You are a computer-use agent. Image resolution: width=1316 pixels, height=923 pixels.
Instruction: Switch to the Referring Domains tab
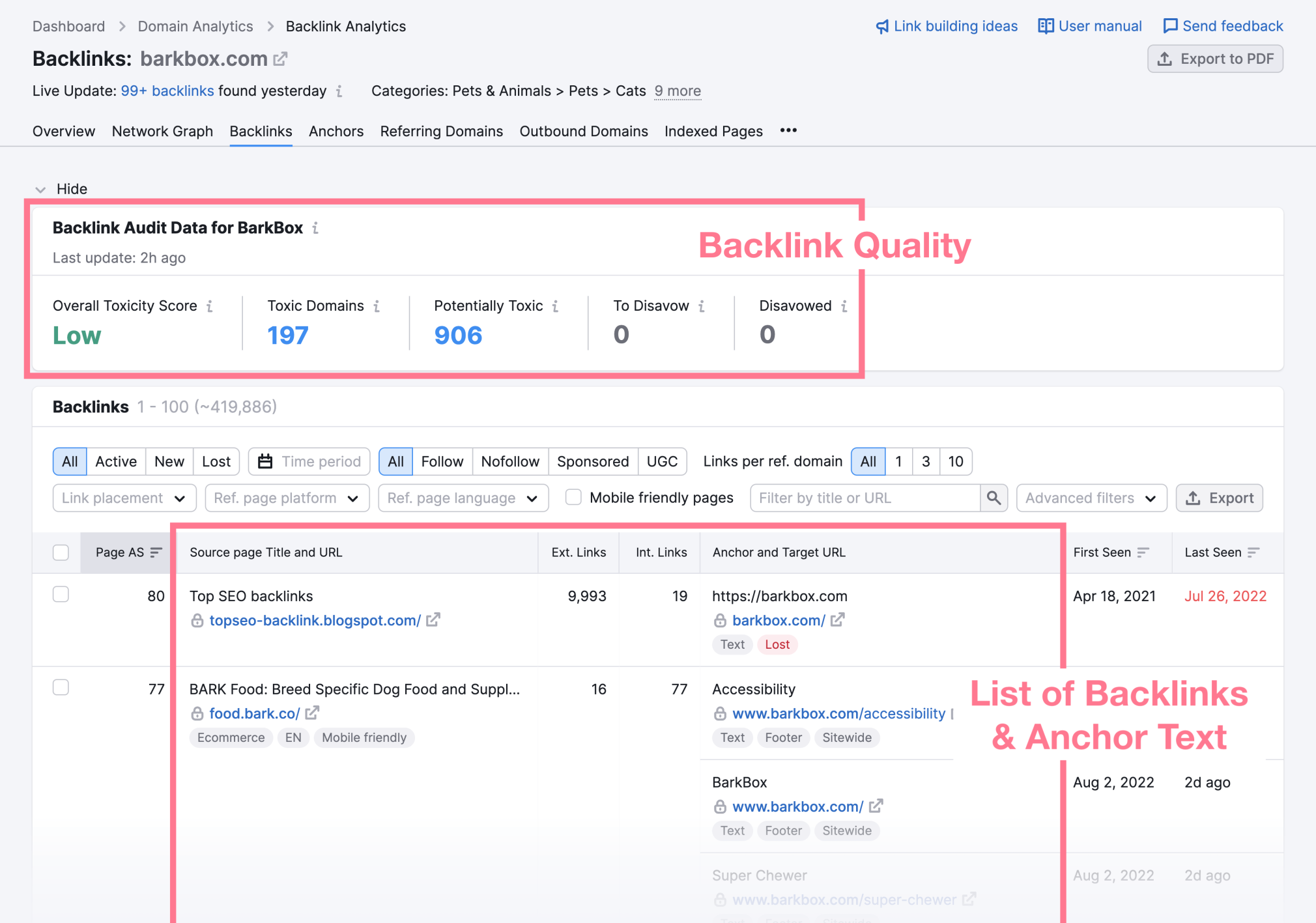pyautogui.click(x=442, y=131)
